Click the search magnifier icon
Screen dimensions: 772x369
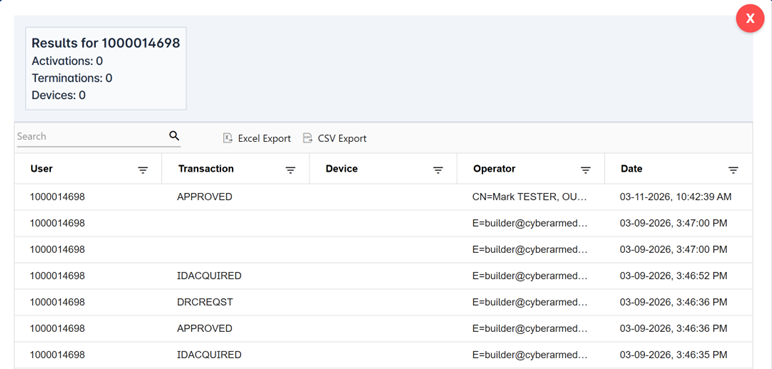click(174, 135)
